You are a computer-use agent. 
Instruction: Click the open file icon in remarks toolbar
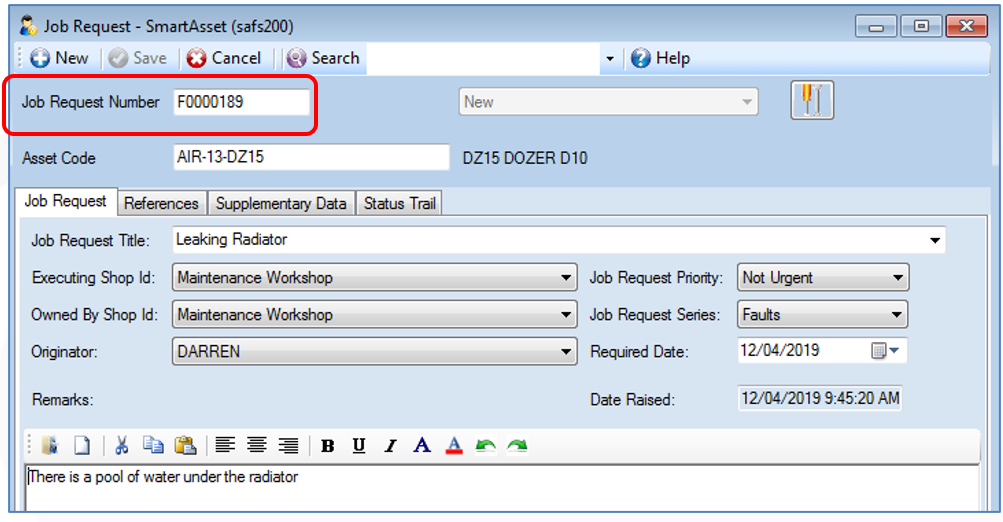[x=50, y=445]
